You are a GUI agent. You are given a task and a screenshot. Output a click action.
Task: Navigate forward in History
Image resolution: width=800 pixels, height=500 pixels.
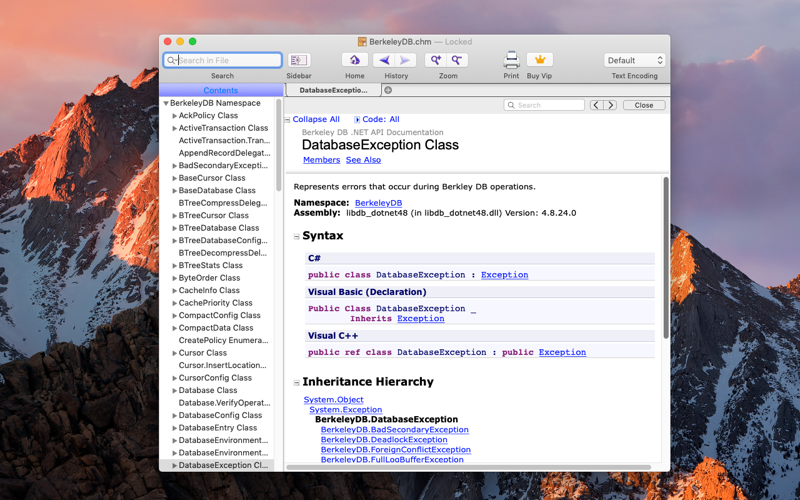click(406, 60)
